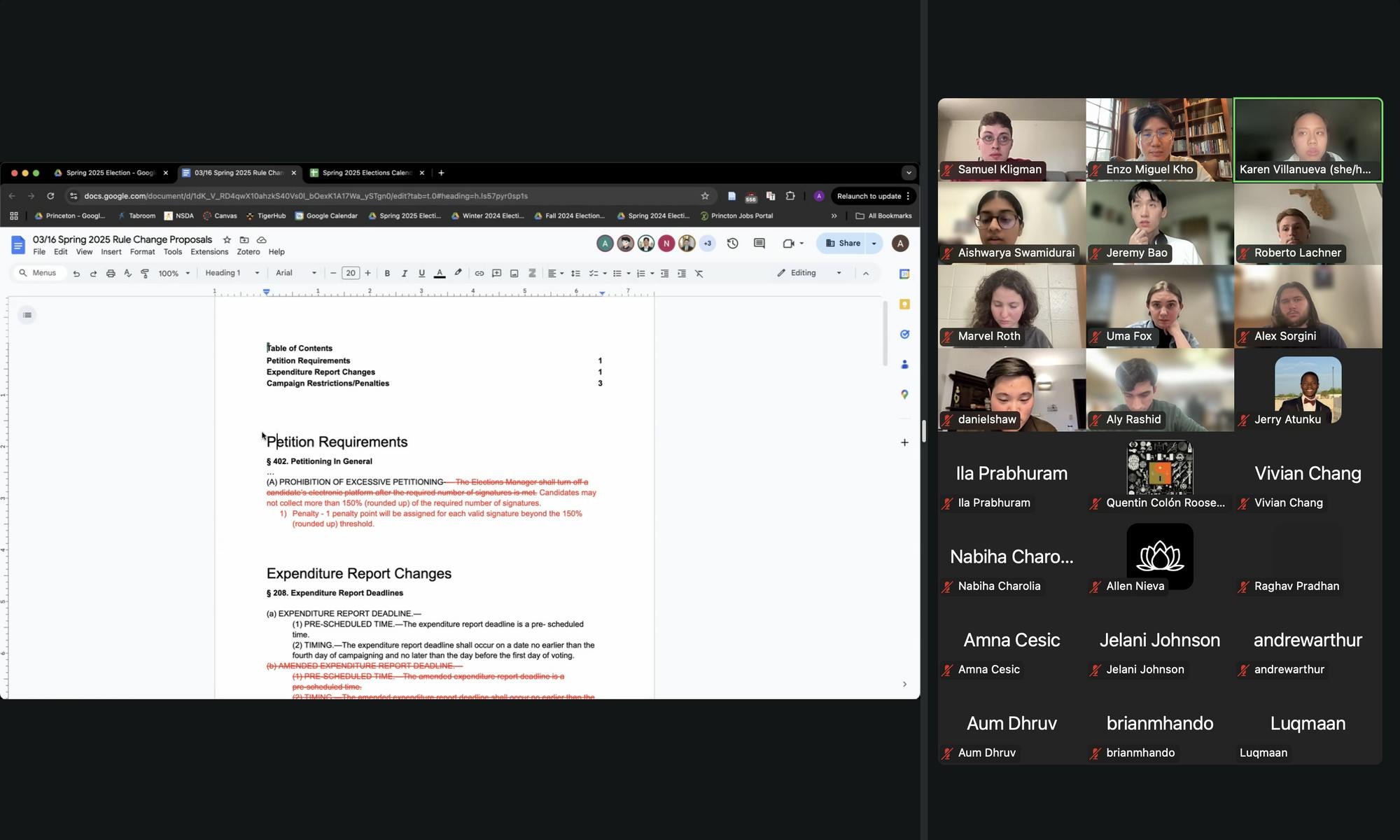Open the Insert menu
Image resolution: width=1400 pixels, height=840 pixels.
[x=111, y=251]
